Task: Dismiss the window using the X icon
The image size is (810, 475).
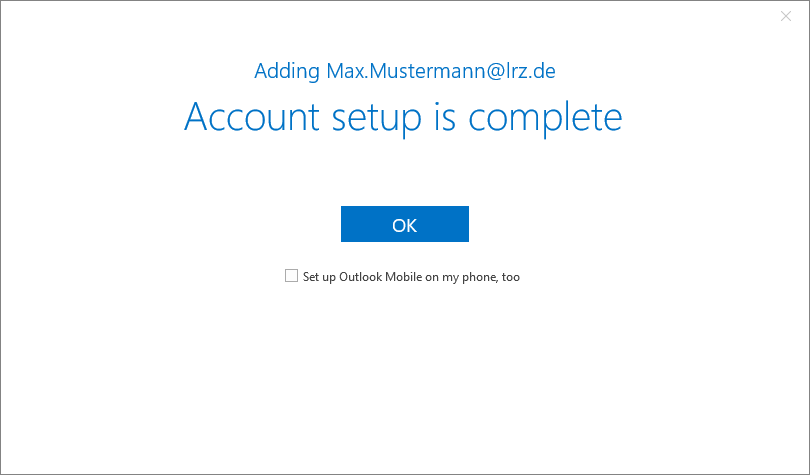Action: point(785,16)
